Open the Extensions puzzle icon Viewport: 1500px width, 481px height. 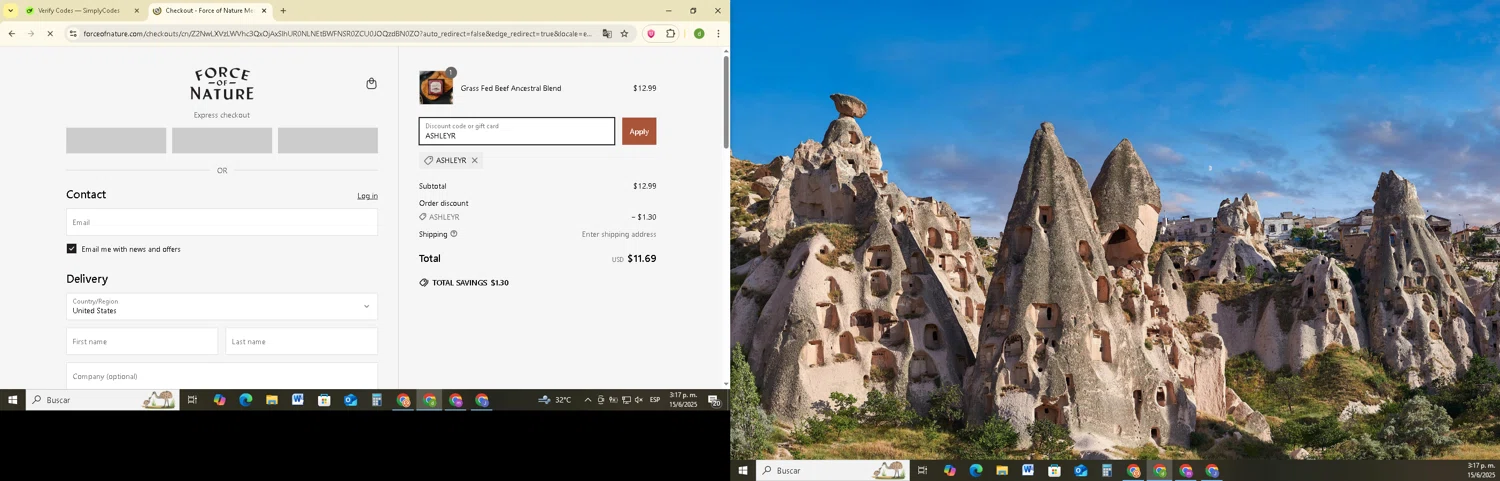click(671, 34)
